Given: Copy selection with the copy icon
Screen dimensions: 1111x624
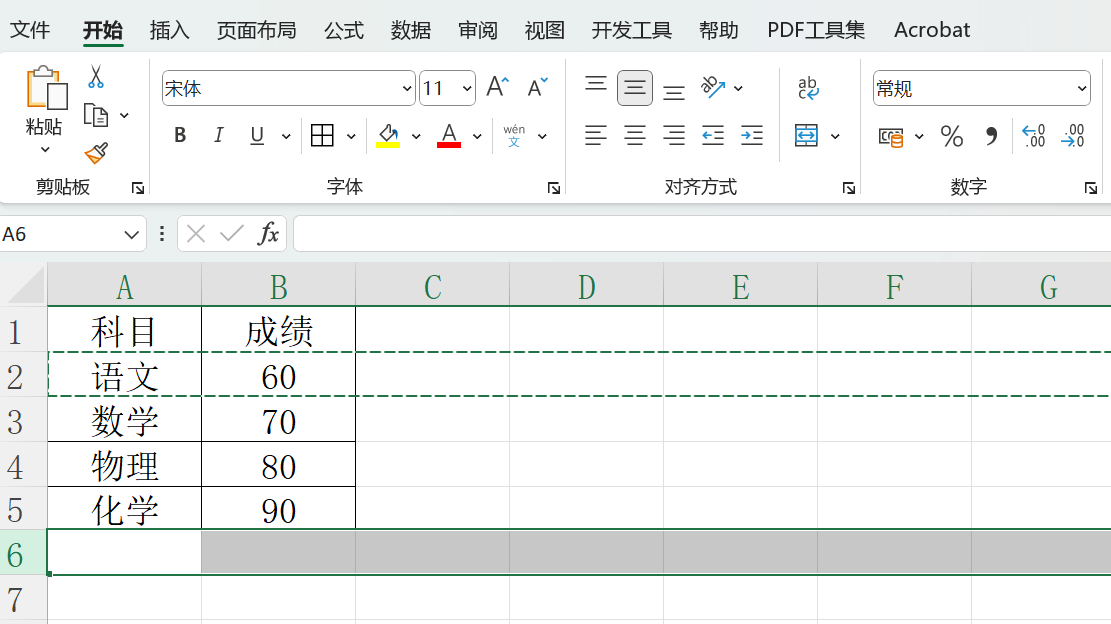Looking at the screenshot, I should (96, 115).
